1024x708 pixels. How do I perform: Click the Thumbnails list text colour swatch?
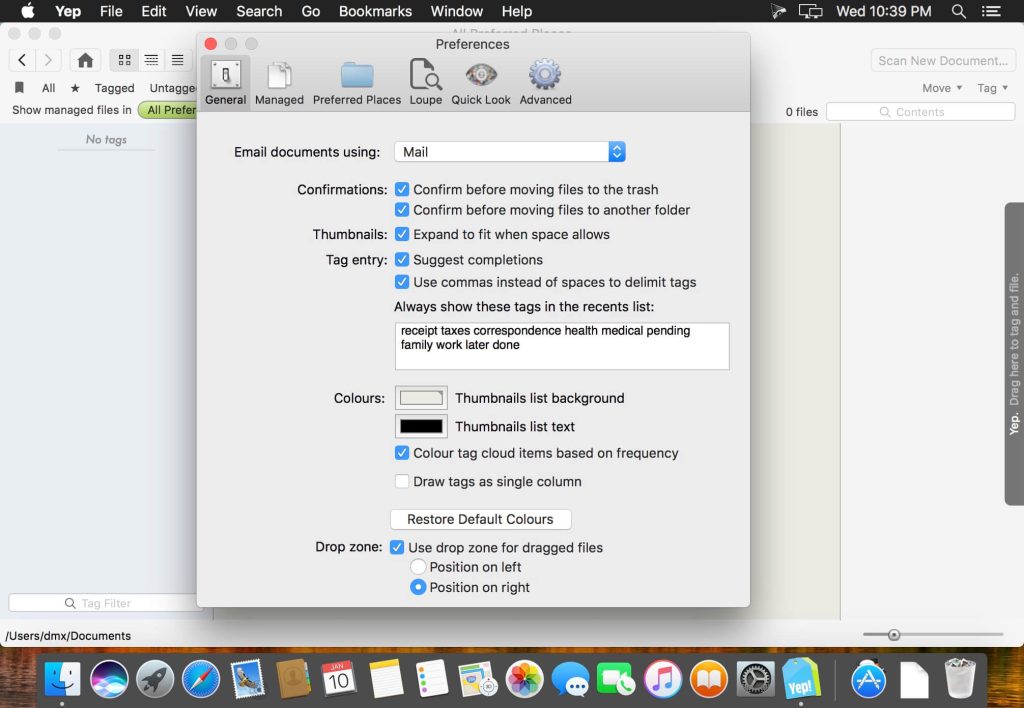(x=421, y=426)
